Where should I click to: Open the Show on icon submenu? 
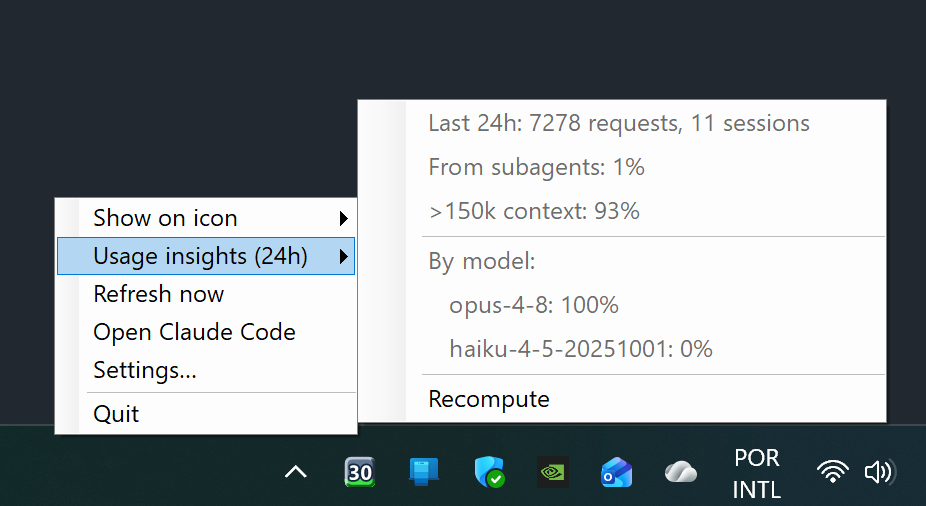(x=206, y=218)
